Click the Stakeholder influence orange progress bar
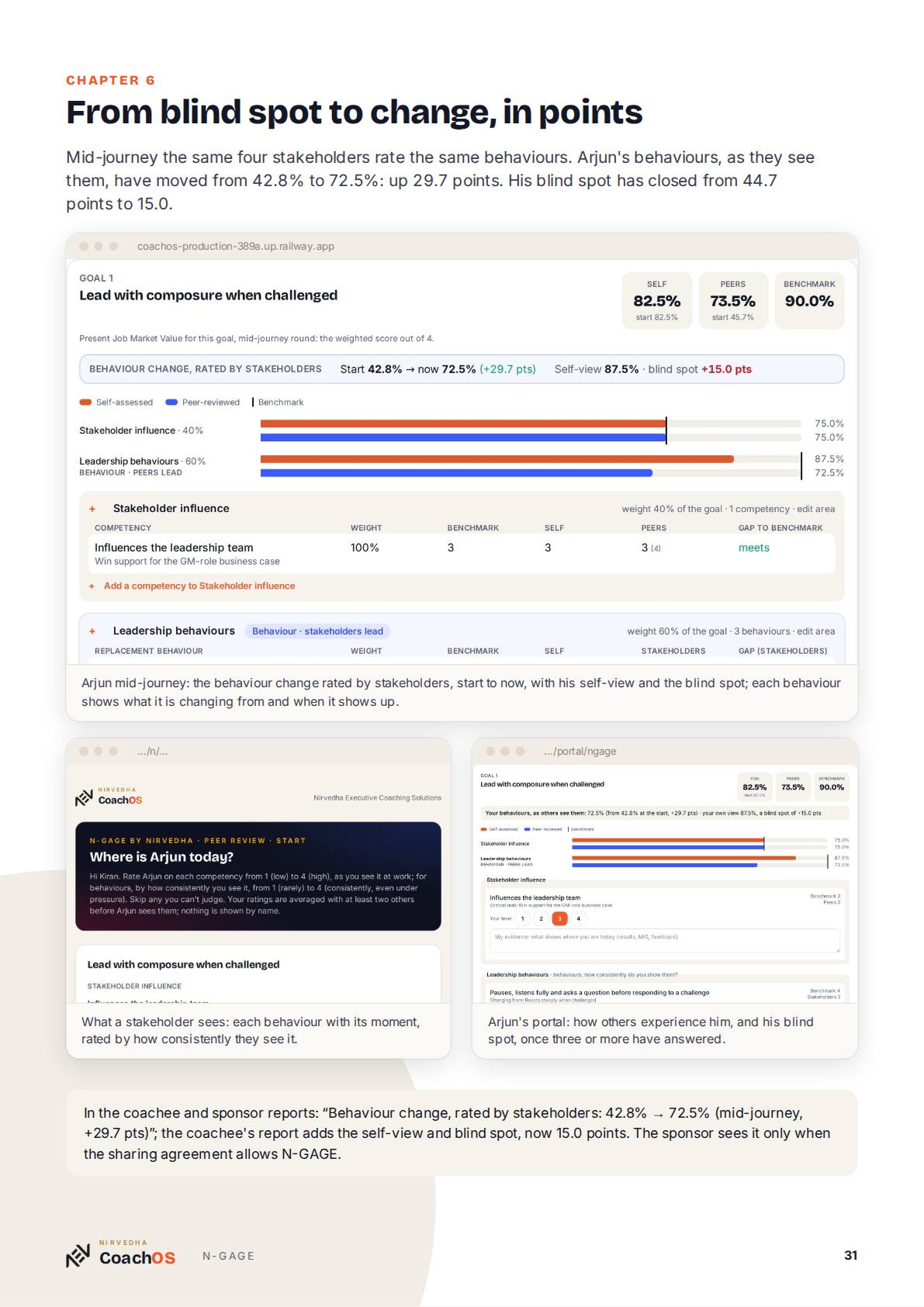Image resolution: width=924 pixels, height=1307 pixels. 463,424
